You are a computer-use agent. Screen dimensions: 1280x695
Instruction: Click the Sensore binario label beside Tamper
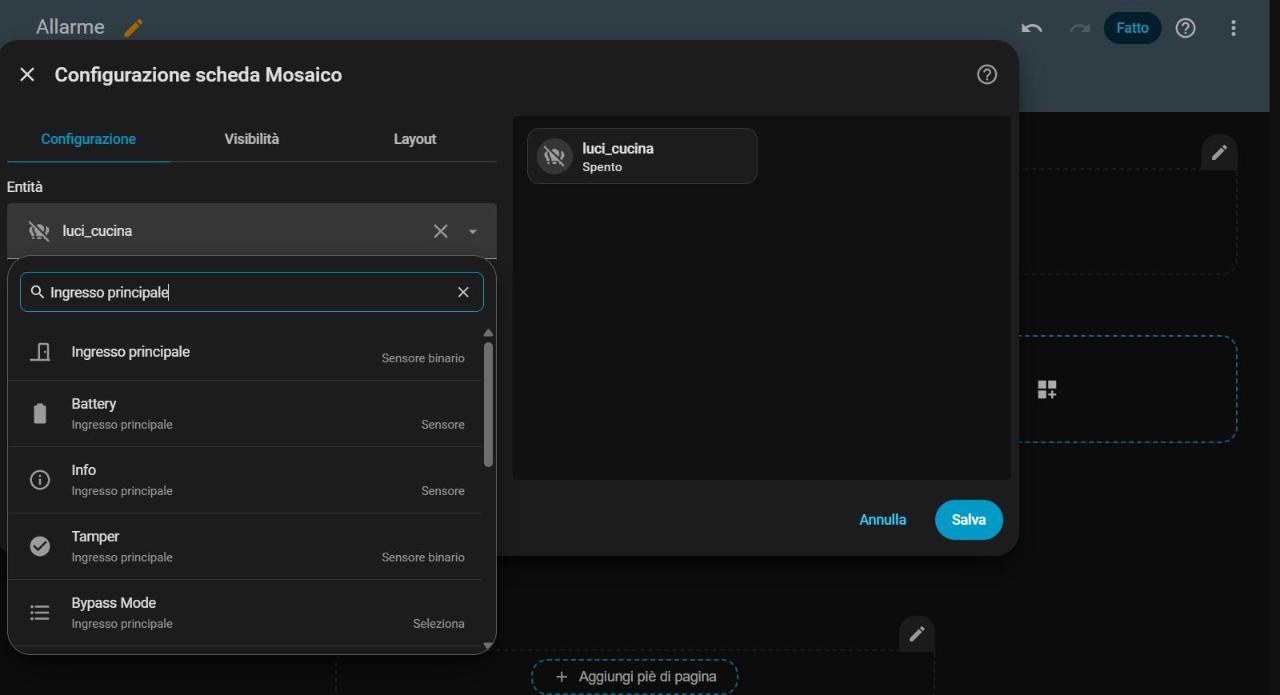coord(423,557)
